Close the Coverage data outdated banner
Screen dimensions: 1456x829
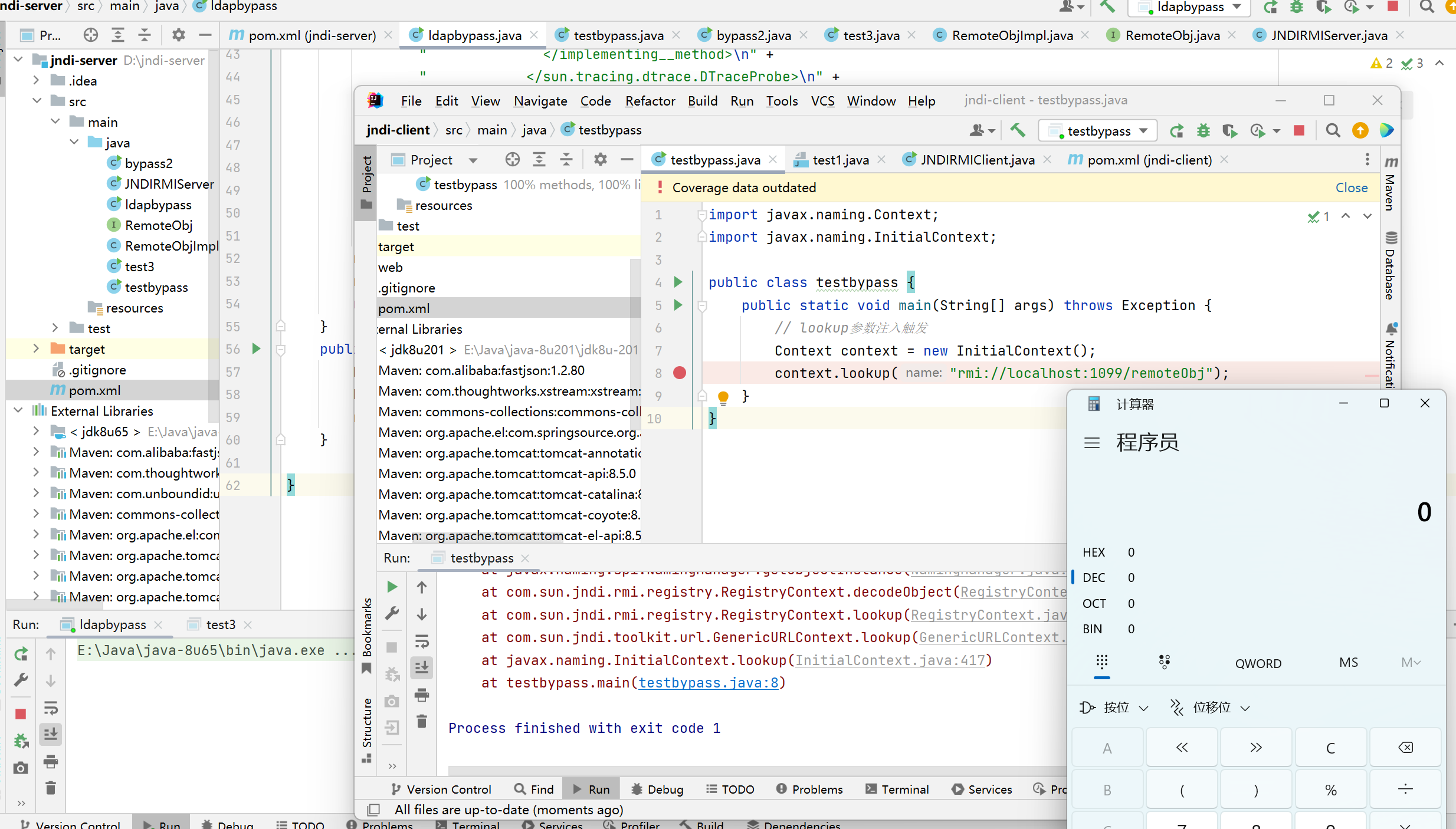click(x=1351, y=187)
